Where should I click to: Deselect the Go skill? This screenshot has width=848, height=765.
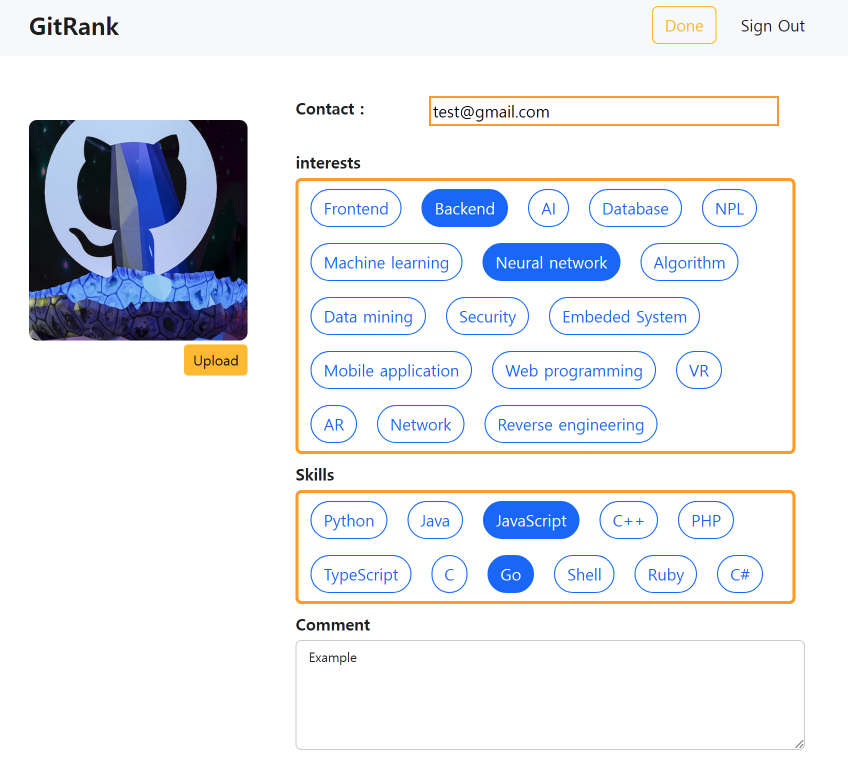(510, 574)
